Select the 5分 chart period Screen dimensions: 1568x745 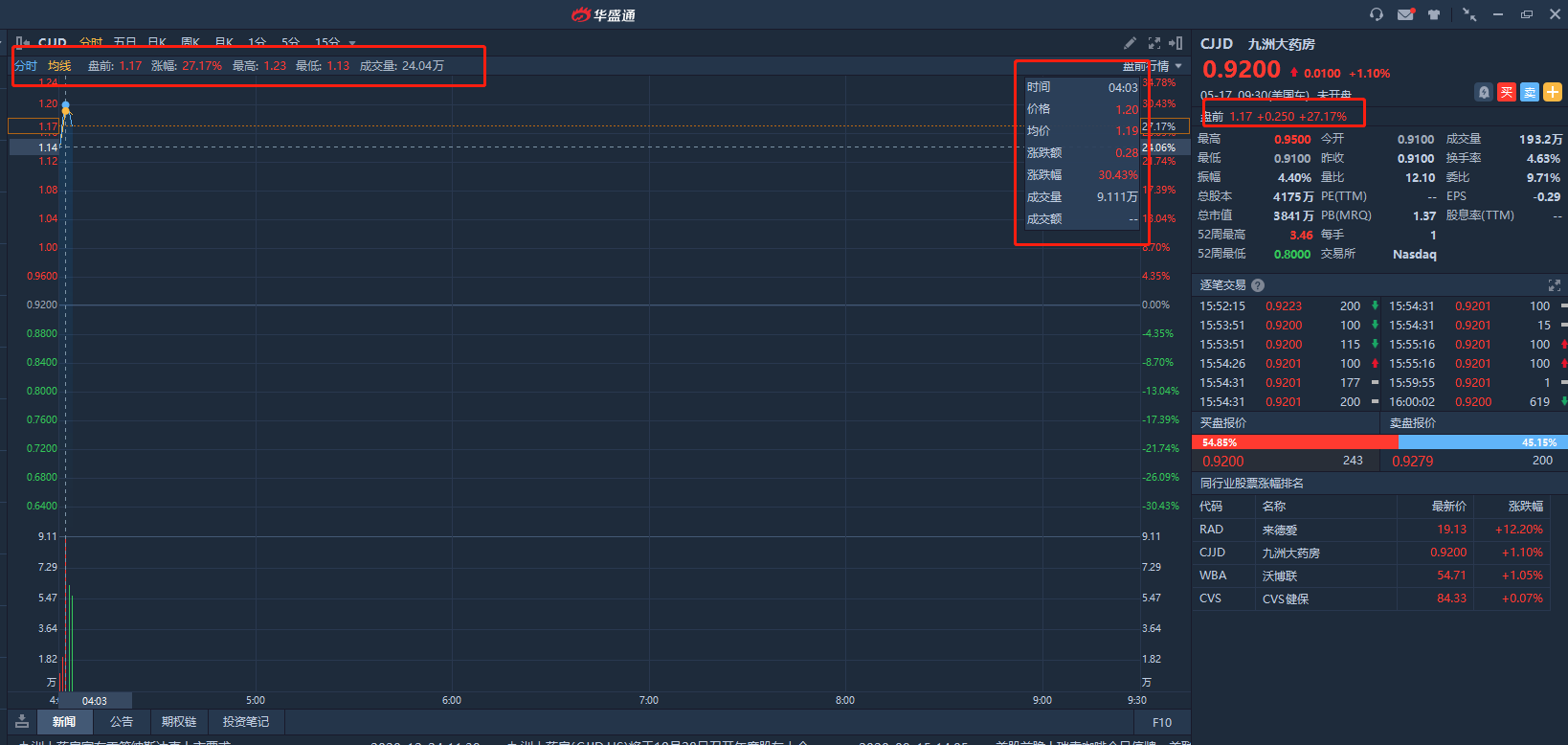coord(290,43)
